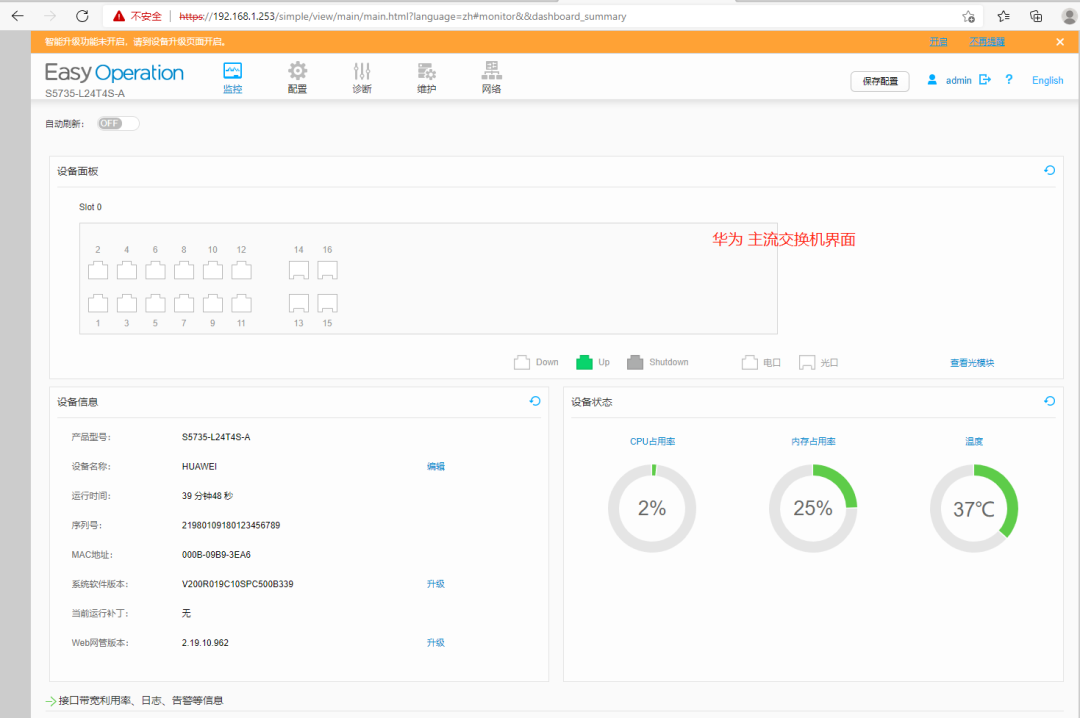
Task: Select optical port 14 on the panel
Action: [x=298, y=270]
